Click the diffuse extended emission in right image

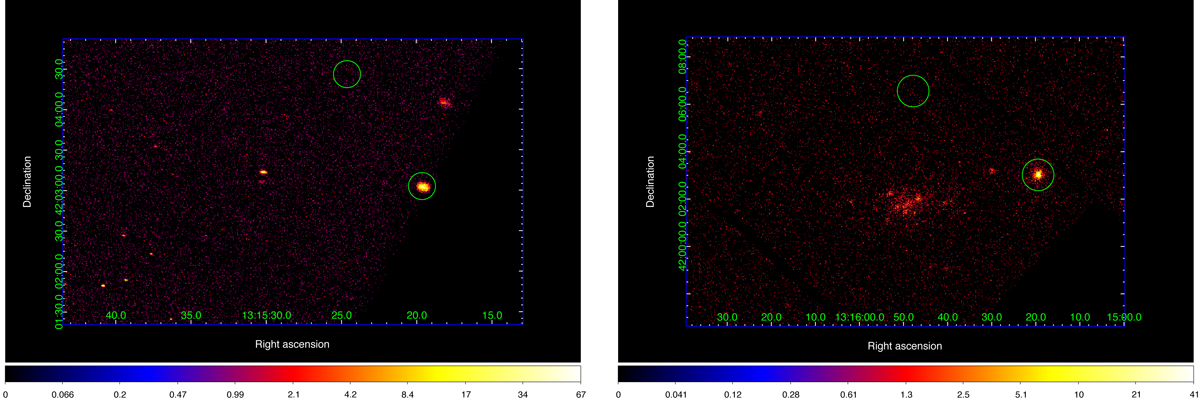910,203
